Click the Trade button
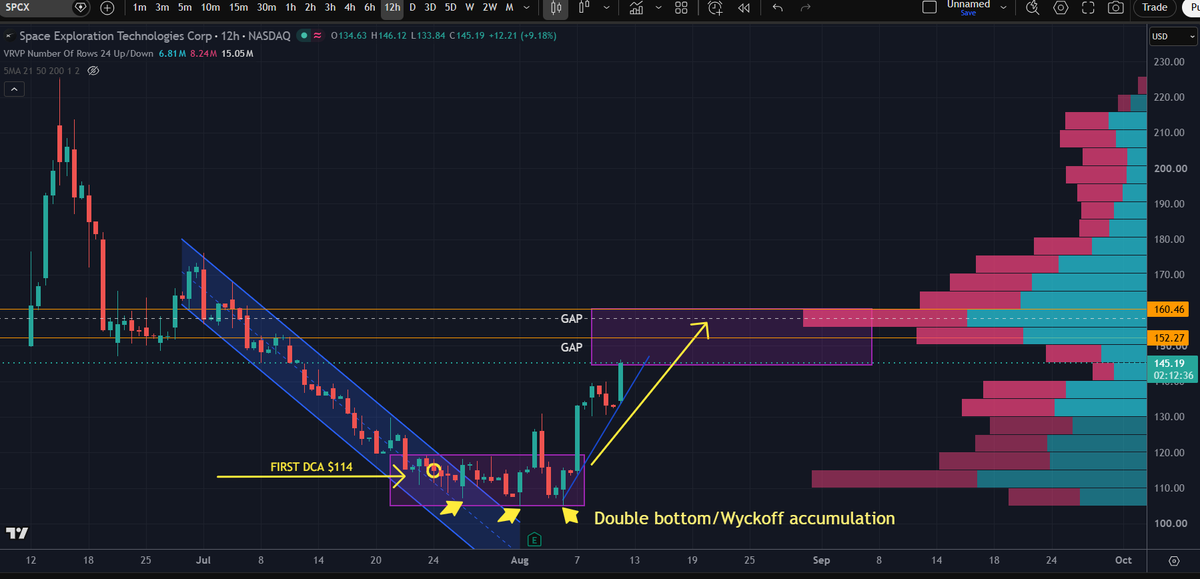Screen dimensions: 1200x579 pos(1155,7)
